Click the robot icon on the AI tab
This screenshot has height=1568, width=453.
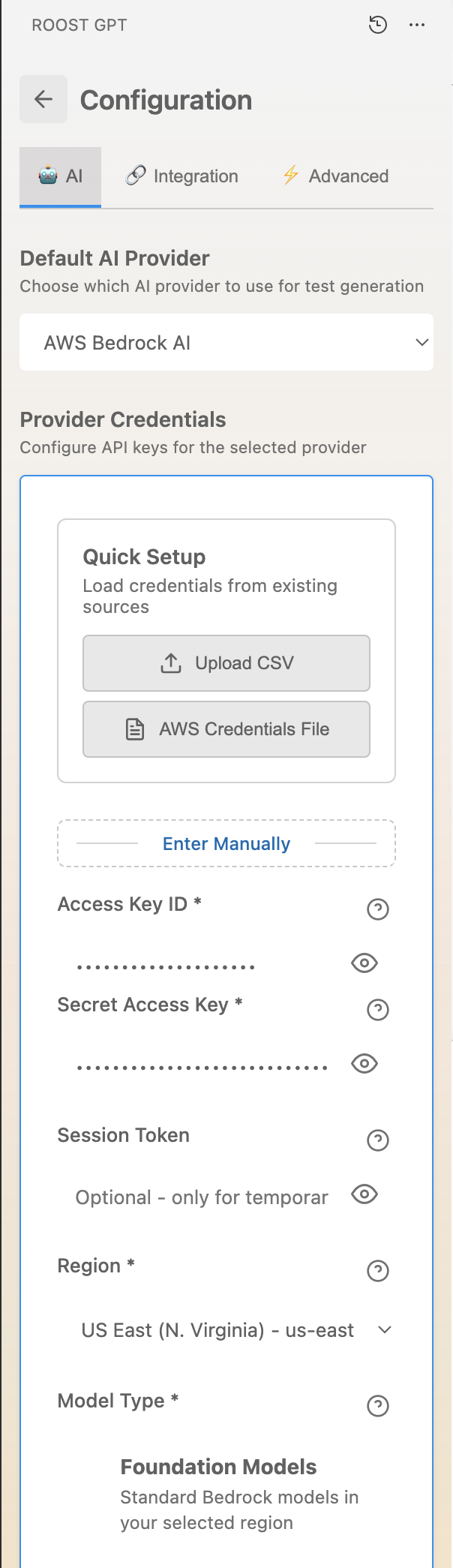pos(48,176)
